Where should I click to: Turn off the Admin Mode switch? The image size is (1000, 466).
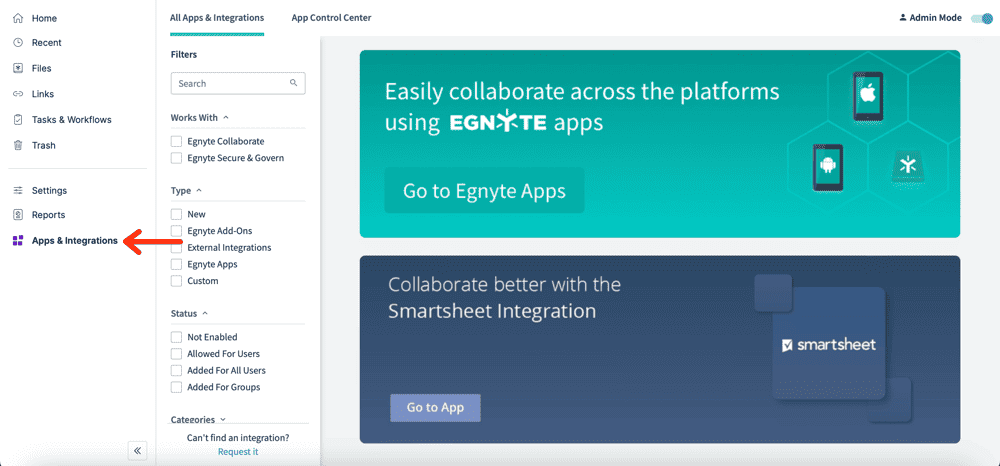982,18
